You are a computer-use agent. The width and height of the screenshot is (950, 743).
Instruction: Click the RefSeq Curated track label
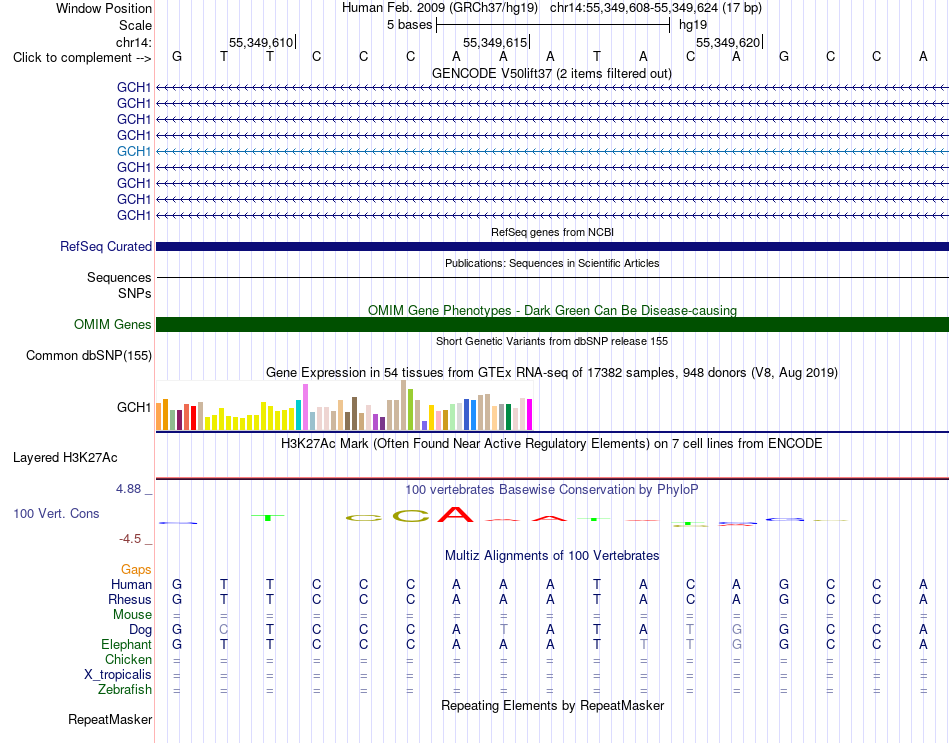click(x=106, y=247)
